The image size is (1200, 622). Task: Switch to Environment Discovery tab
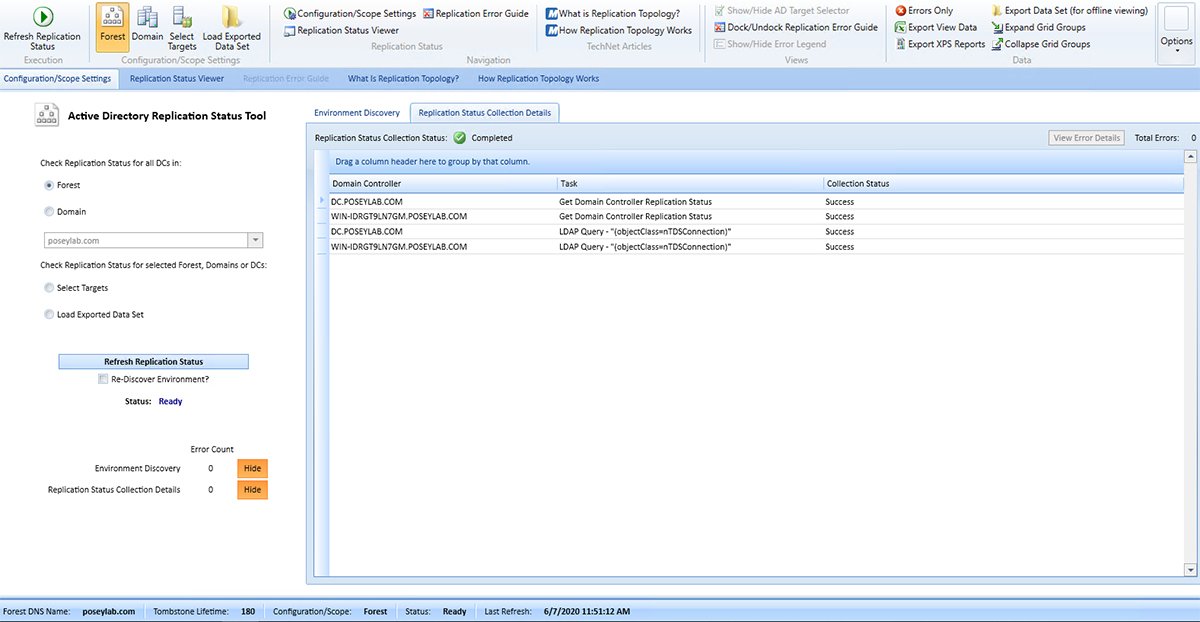click(357, 113)
